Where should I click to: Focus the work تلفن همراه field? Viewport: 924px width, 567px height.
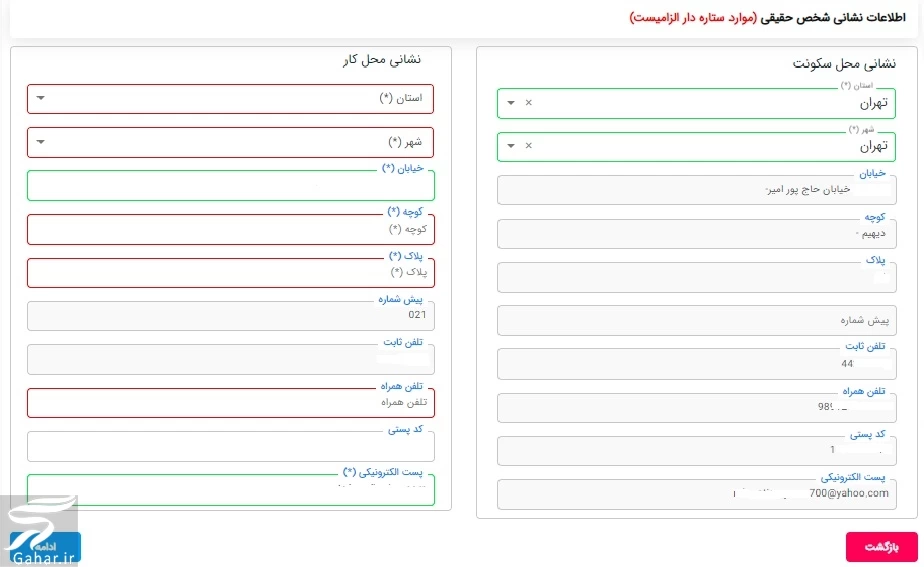pos(230,403)
